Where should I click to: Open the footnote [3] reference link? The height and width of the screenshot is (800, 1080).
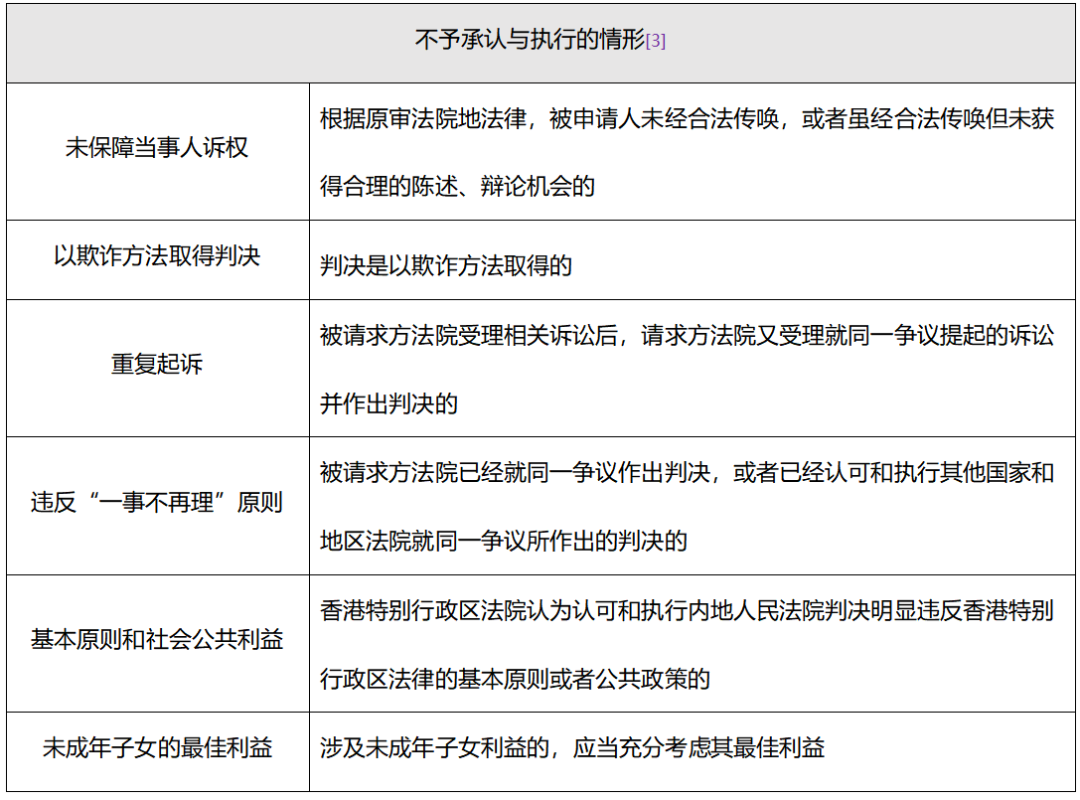tap(655, 42)
